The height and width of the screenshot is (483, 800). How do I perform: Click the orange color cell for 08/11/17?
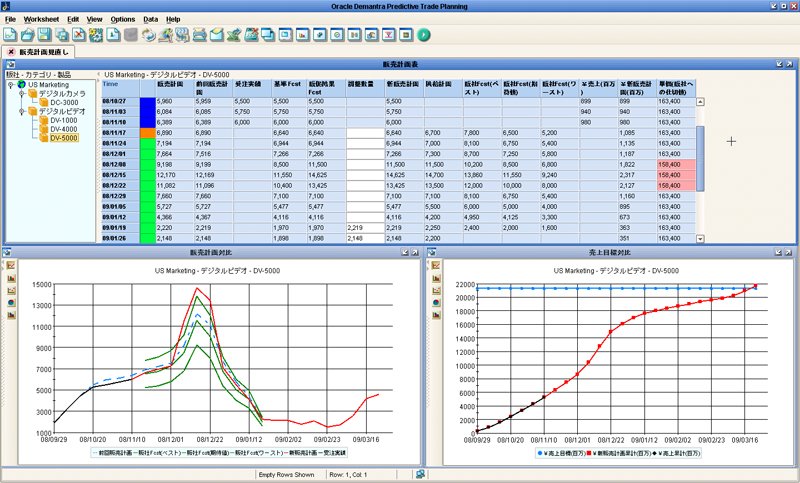tap(147, 133)
